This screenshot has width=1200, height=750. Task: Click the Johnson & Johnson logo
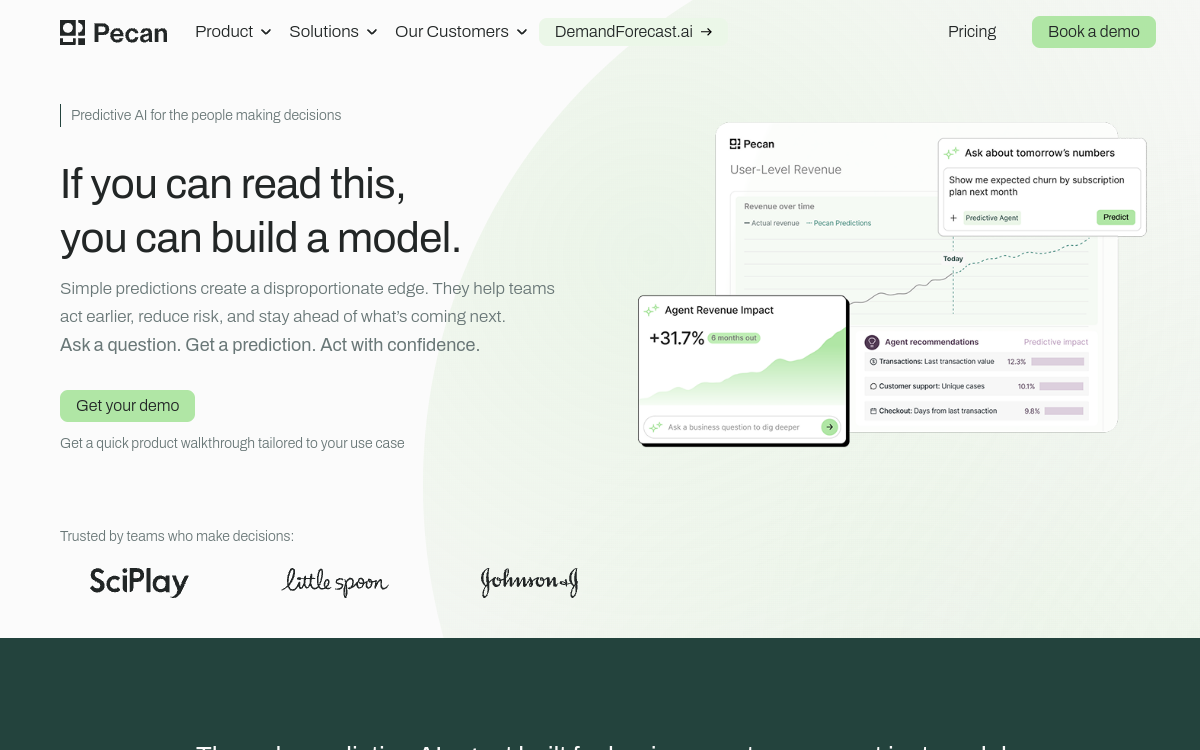tap(529, 582)
